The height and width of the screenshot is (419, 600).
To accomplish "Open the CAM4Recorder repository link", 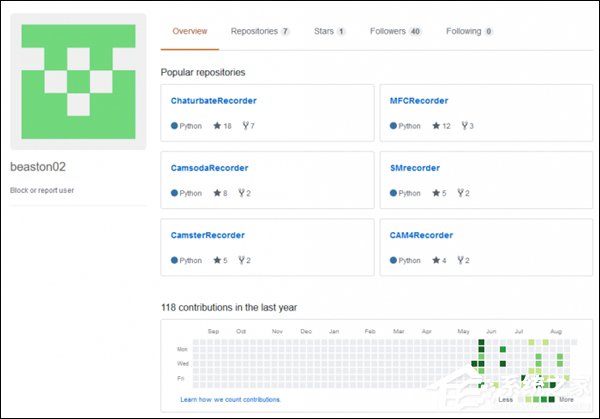I will (421, 235).
